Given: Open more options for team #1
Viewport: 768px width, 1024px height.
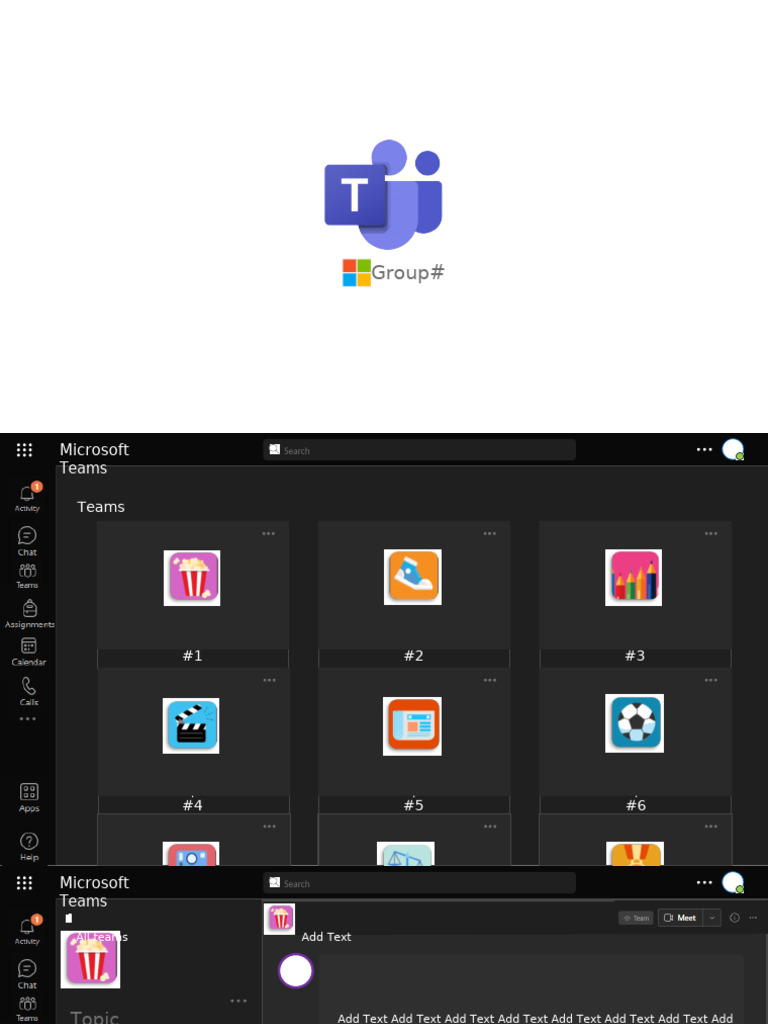Looking at the screenshot, I should [x=268, y=534].
